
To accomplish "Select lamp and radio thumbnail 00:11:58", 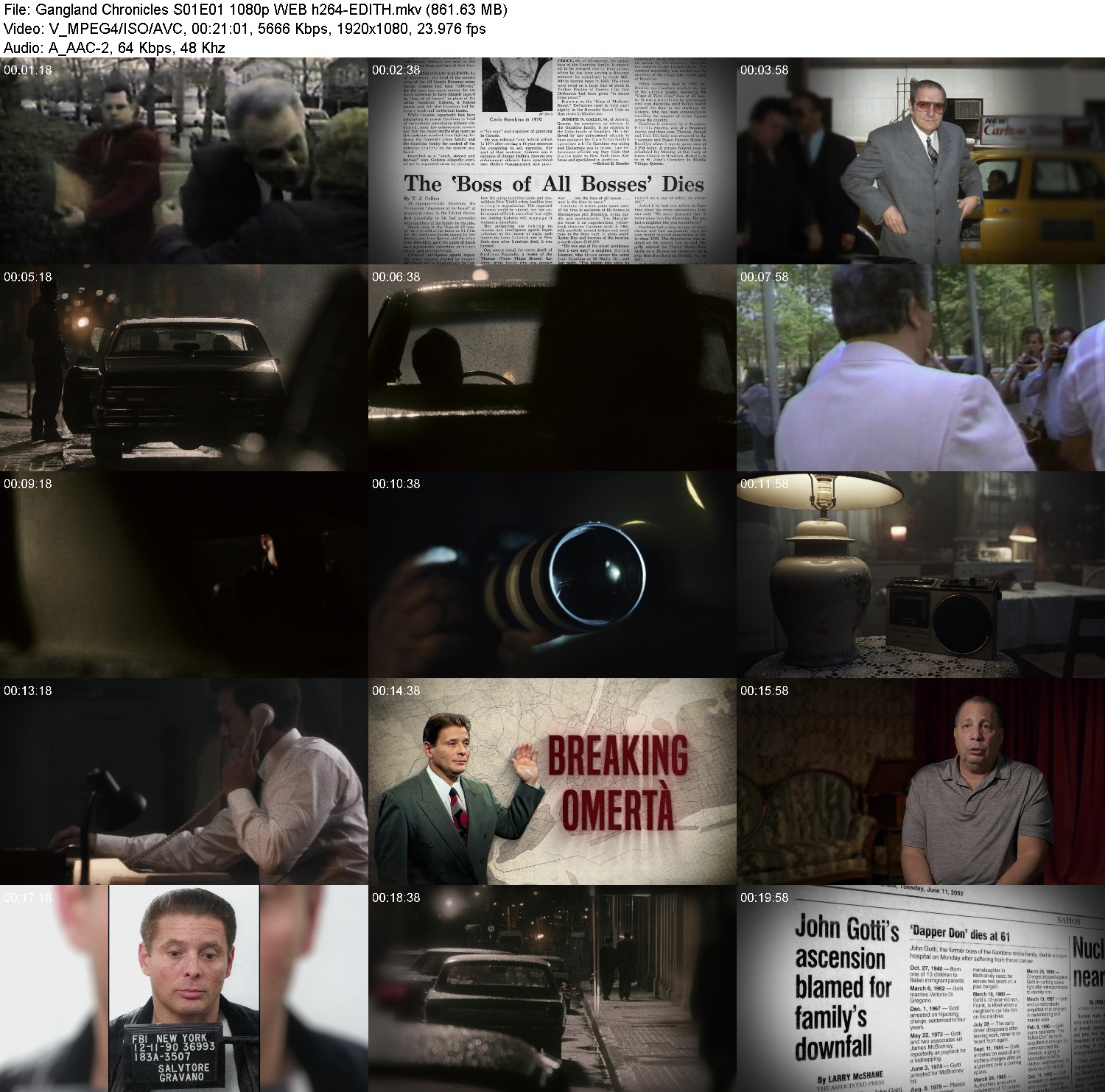I will coord(921,574).
